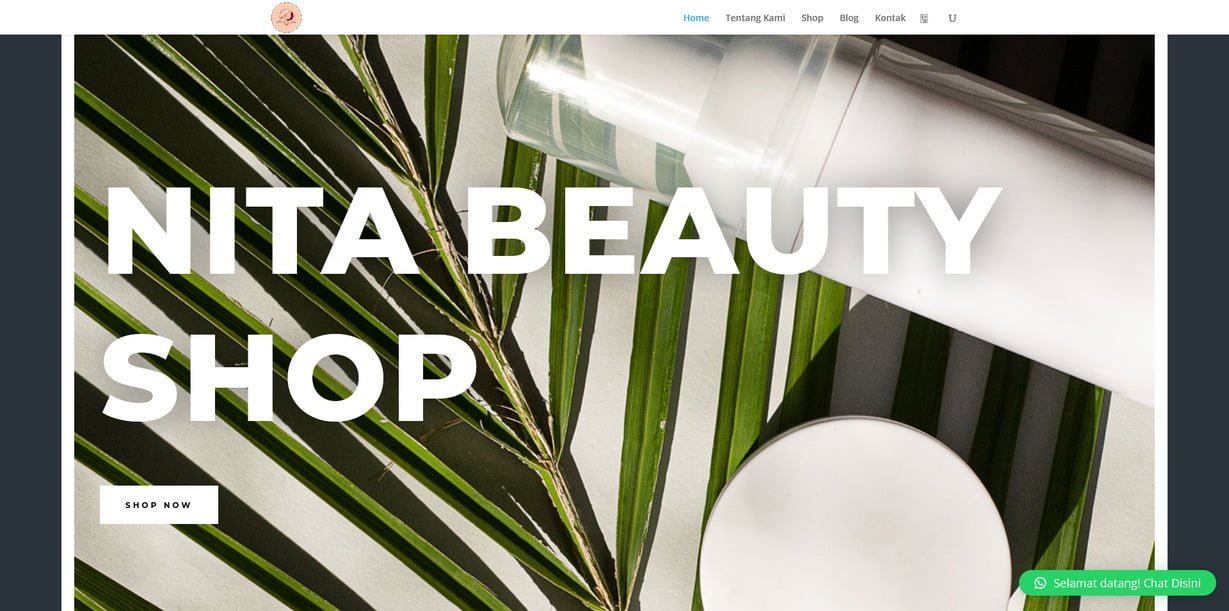Click the dark margin left of hero
The height and width of the screenshot is (611, 1229).
click(x=30, y=322)
